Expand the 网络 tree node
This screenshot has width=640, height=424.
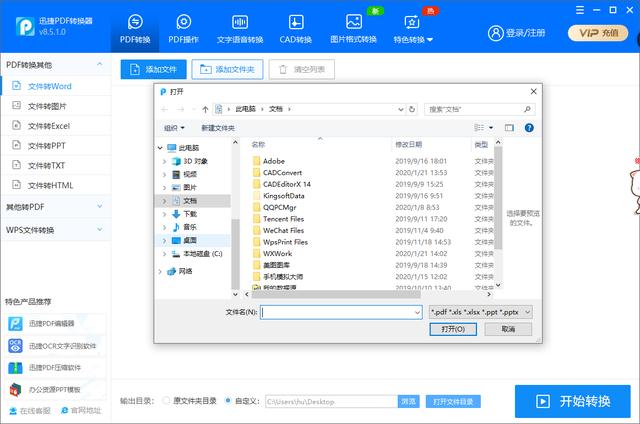click(x=160, y=271)
